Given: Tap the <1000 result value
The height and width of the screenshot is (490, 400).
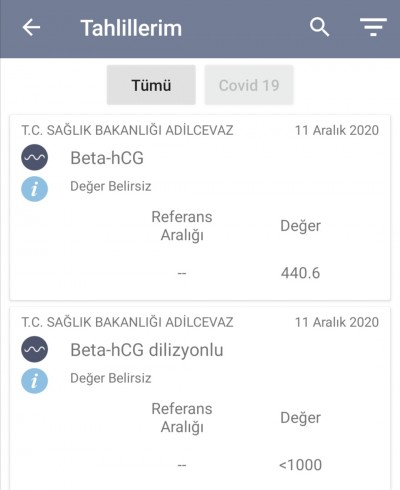Looking at the screenshot, I should click(x=300, y=465).
